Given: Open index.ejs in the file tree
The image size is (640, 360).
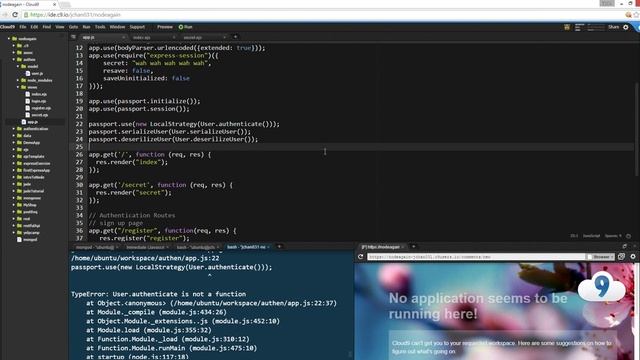Looking at the screenshot, I should pyautogui.click(x=39, y=94).
